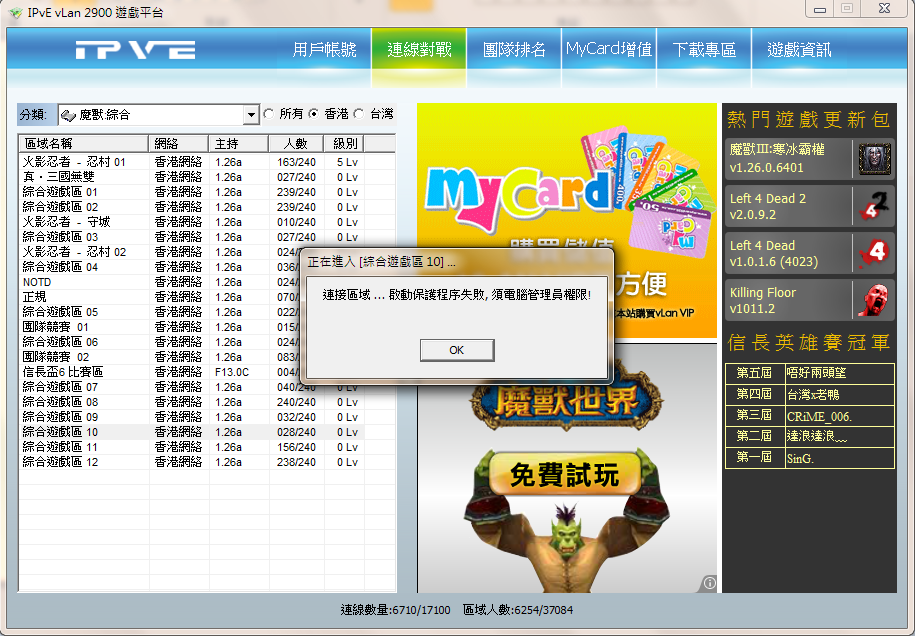Click the IPvE app icon in title bar

14,11
